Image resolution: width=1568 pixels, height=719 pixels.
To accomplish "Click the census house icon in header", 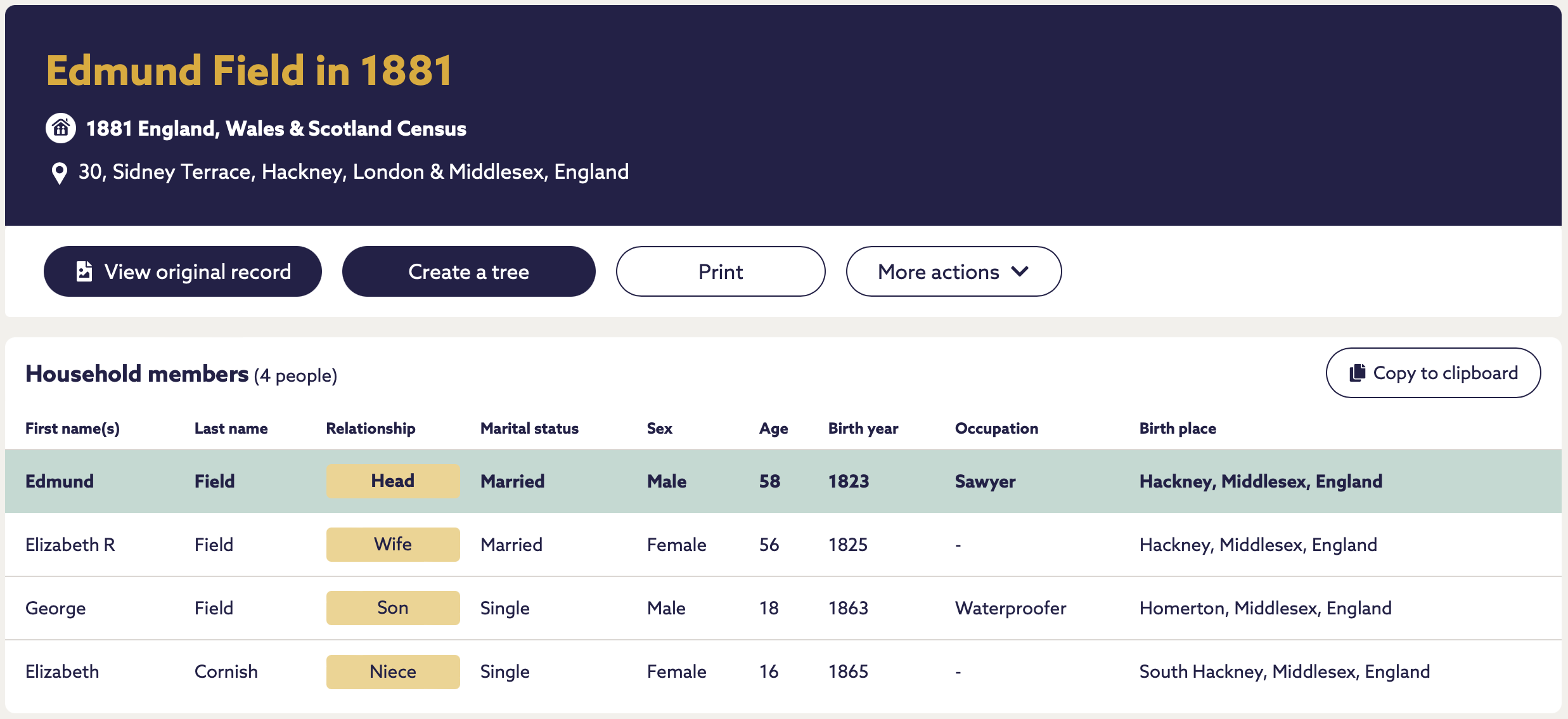I will 61,129.
